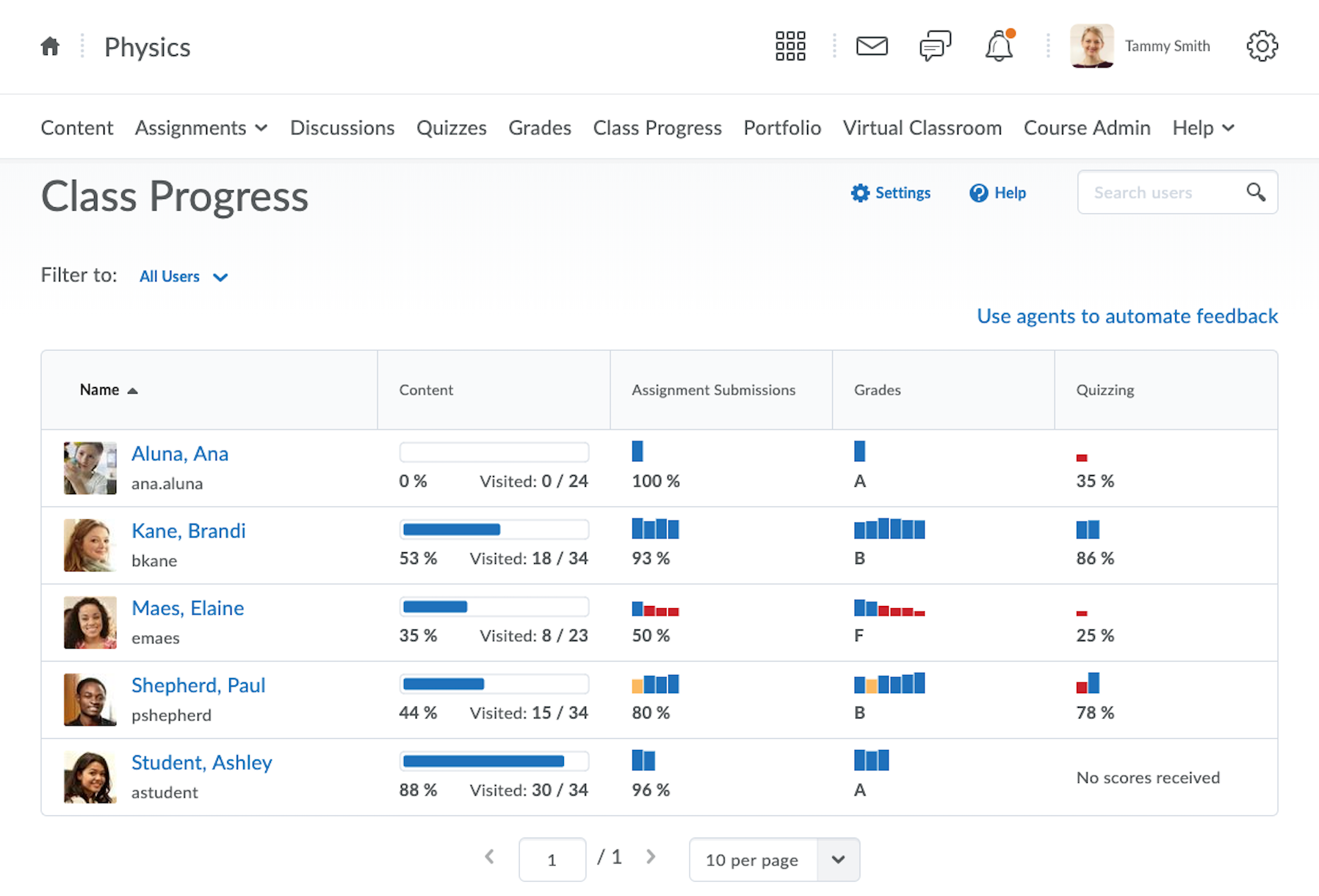This screenshot has height=896, width=1319.
Task: Expand the Help nav dropdown
Action: tap(1203, 128)
